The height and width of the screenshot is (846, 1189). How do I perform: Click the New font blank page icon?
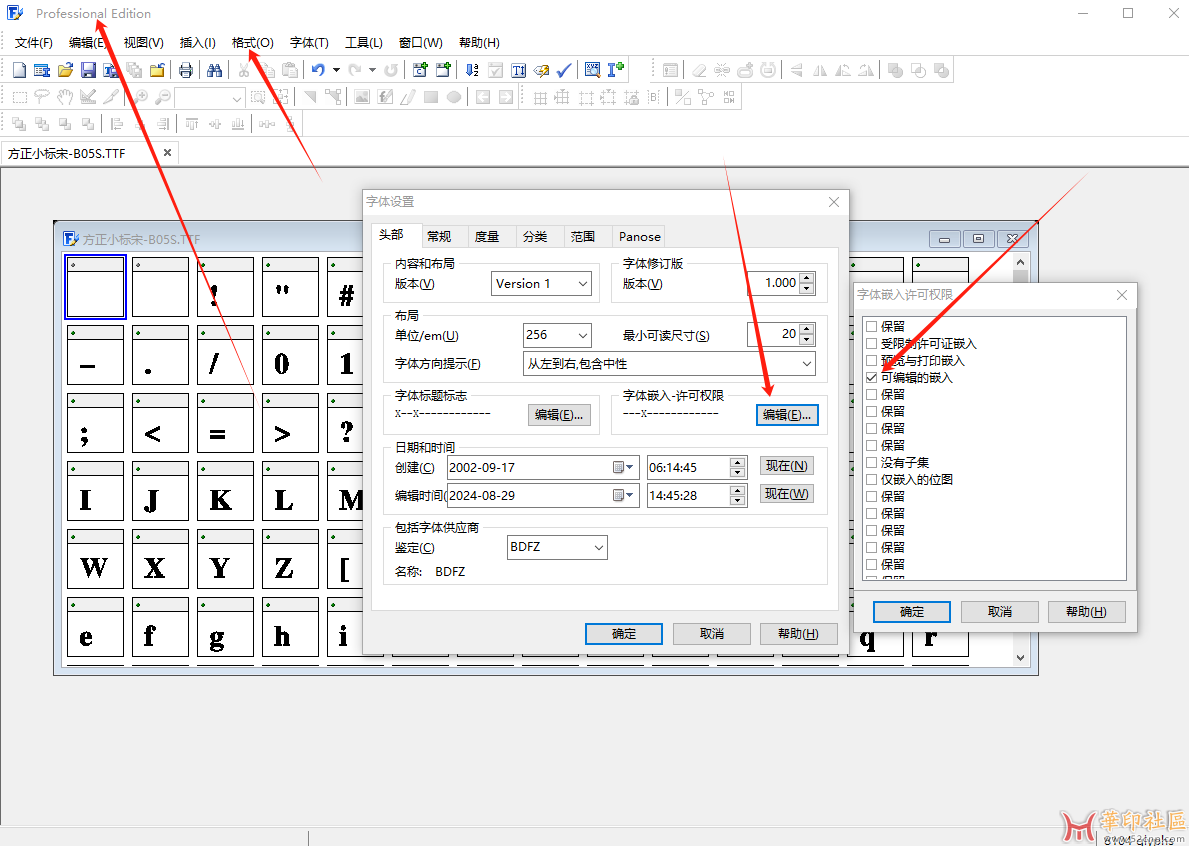click(x=20, y=70)
